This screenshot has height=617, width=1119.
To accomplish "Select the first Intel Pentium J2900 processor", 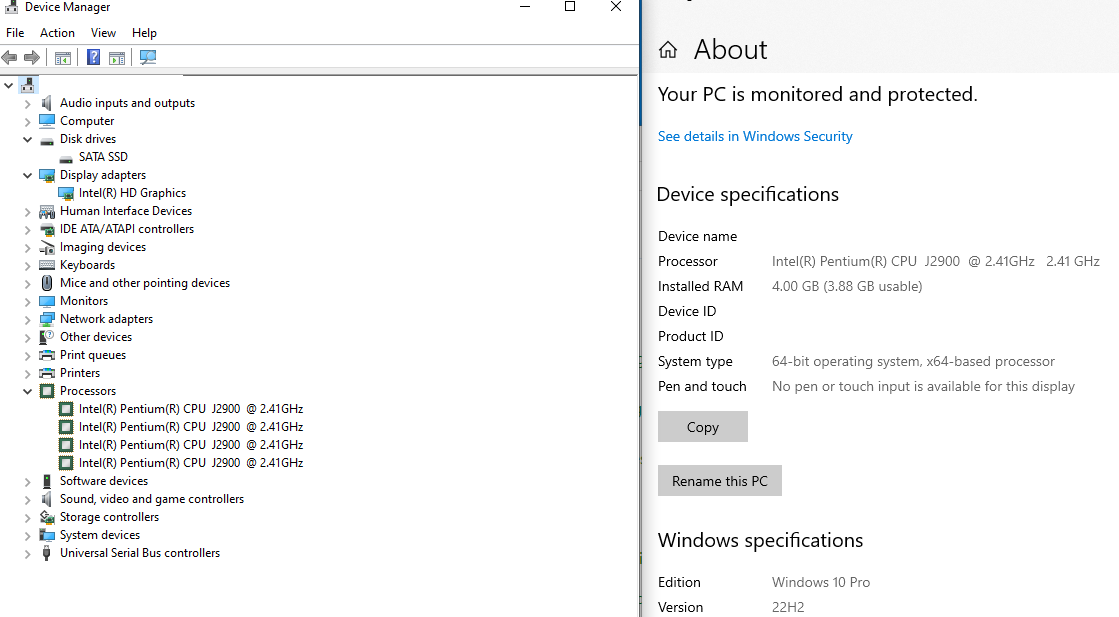I will (190, 409).
